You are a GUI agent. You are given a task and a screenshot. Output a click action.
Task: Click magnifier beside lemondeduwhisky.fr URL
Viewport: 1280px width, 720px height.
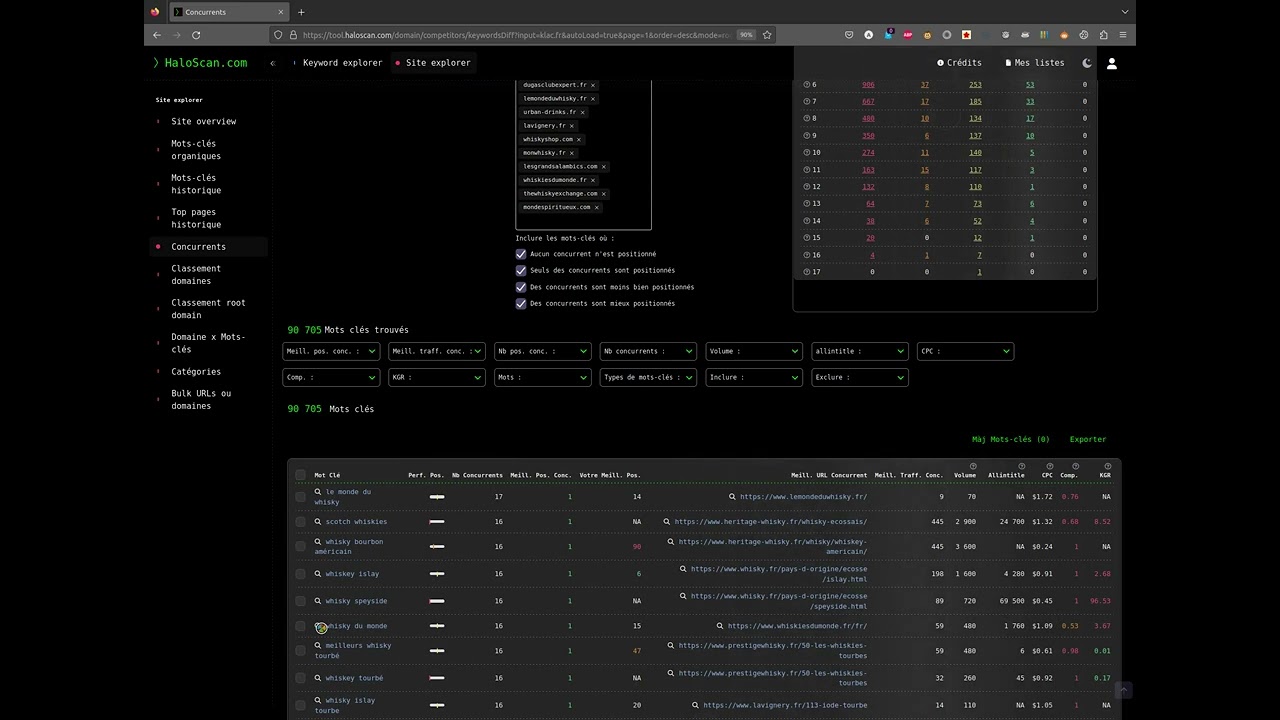coord(732,496)
